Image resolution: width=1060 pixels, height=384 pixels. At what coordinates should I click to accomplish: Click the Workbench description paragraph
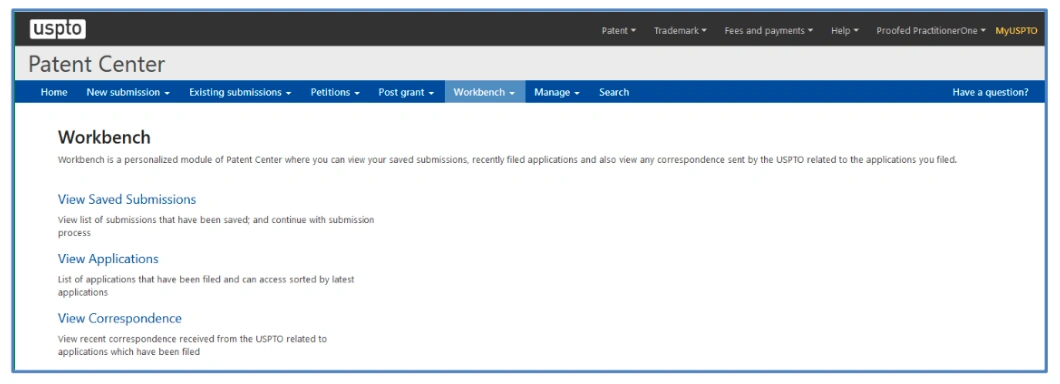pos(507,160)
